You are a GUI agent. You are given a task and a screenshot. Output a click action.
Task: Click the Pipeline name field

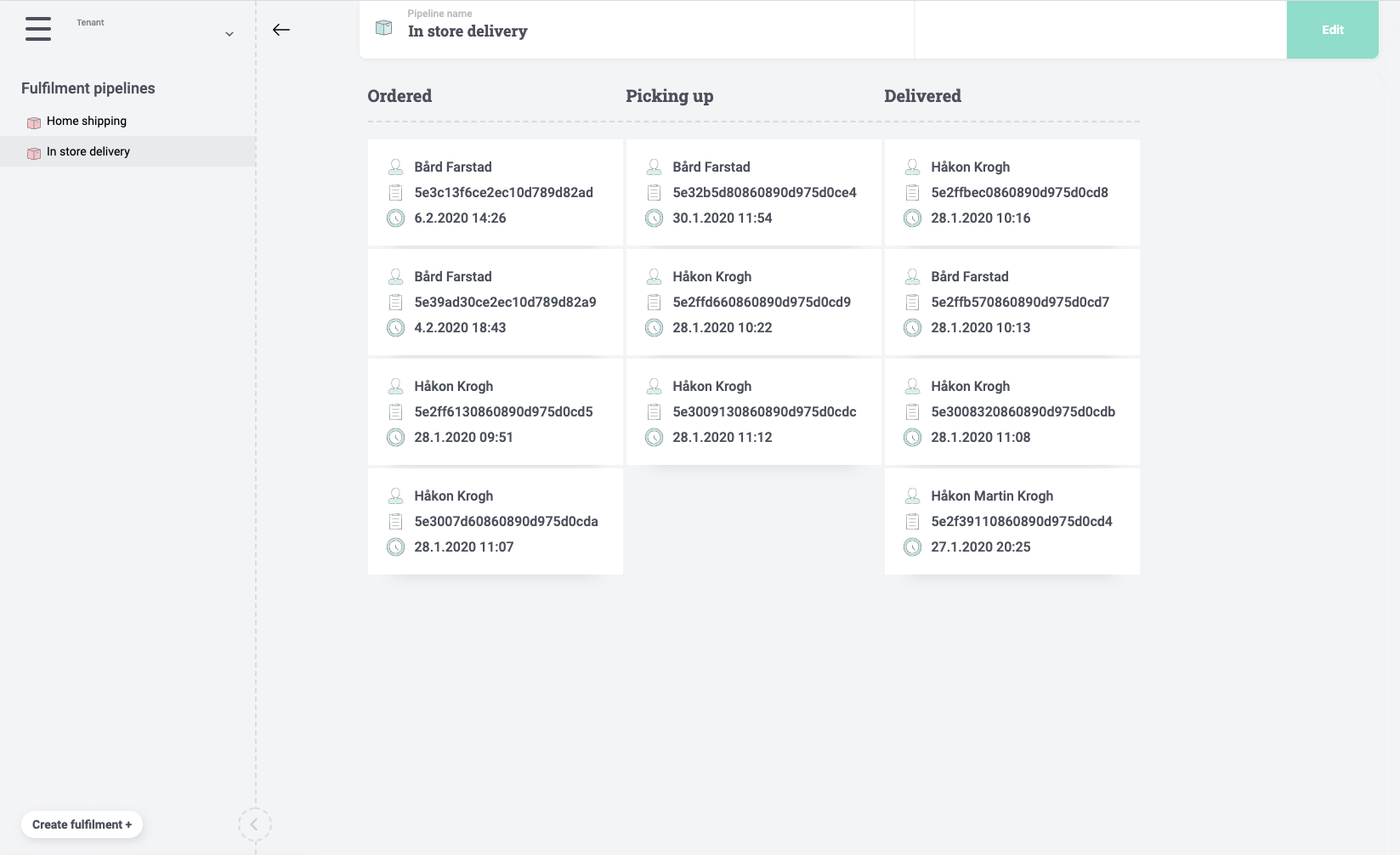point(637,30)
